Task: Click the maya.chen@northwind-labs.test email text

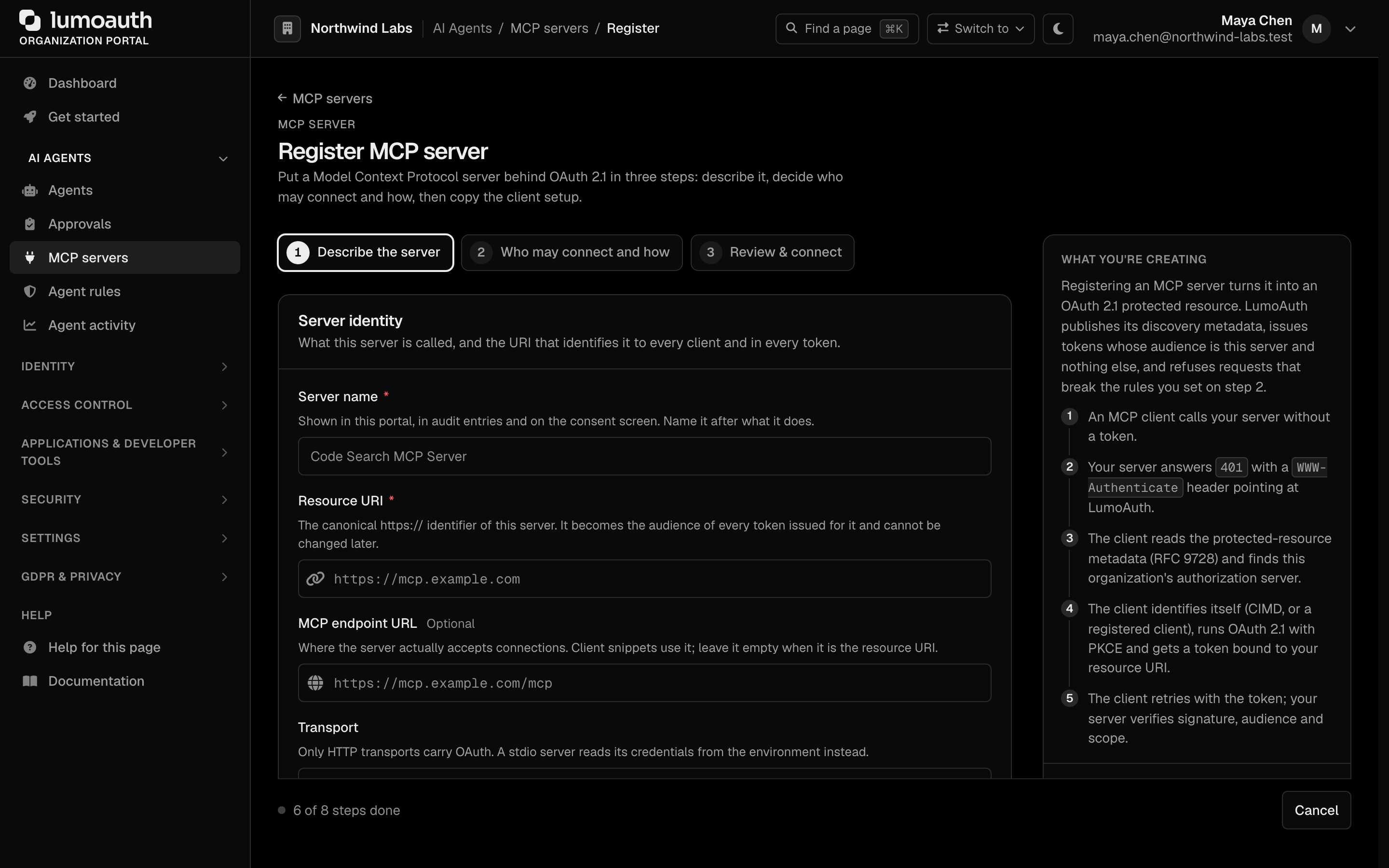Action: (x=1192, y=37)
